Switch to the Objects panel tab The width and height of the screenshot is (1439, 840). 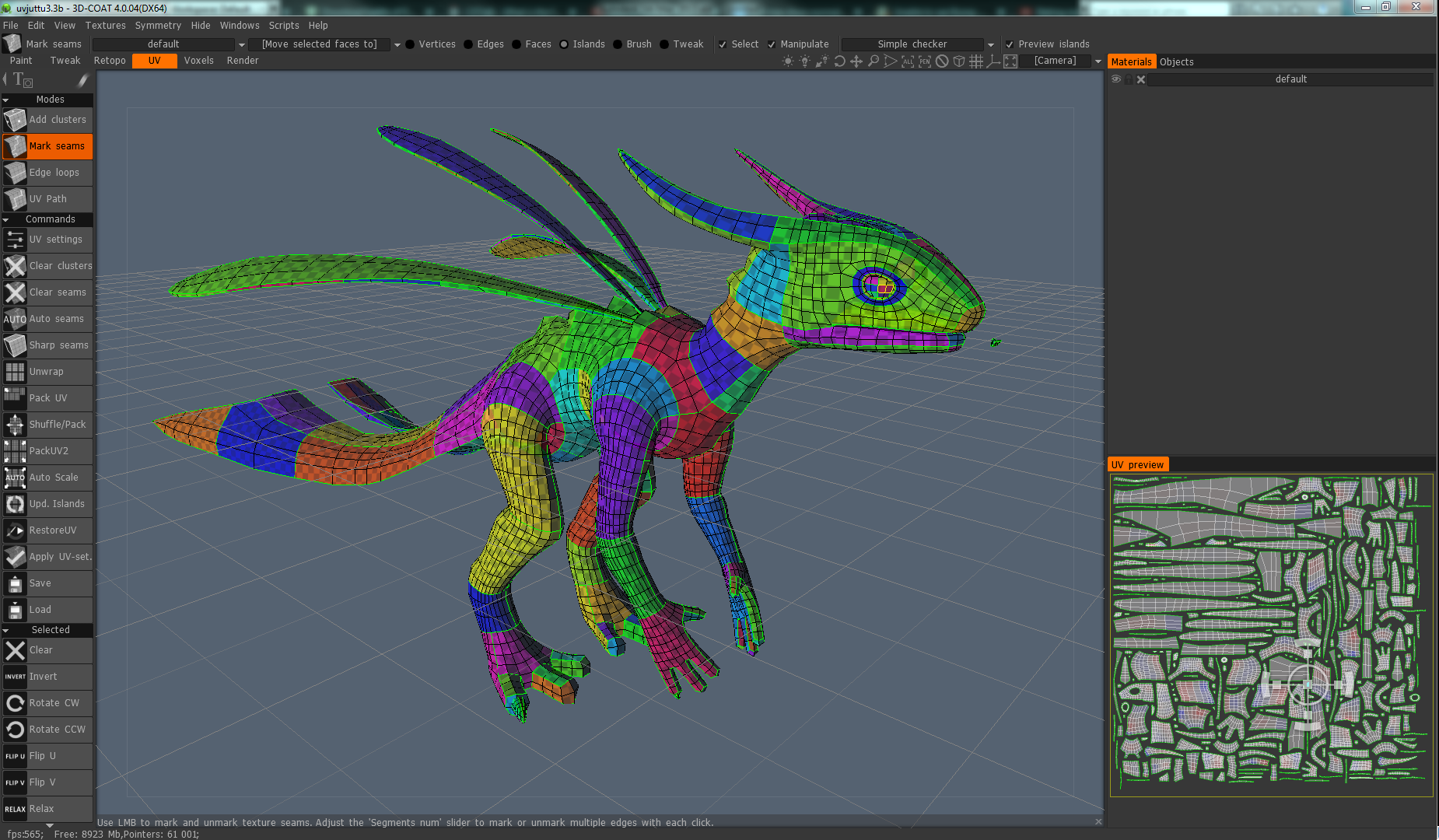[1176, 62]
